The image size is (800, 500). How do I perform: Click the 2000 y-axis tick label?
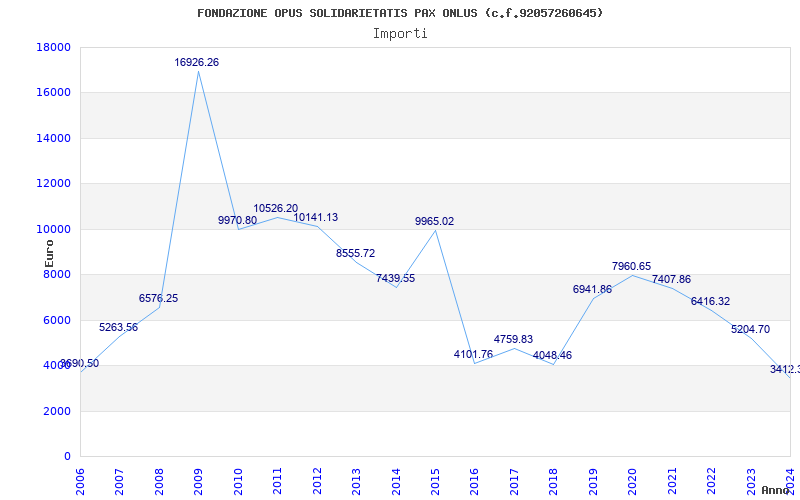click(57, 411)
